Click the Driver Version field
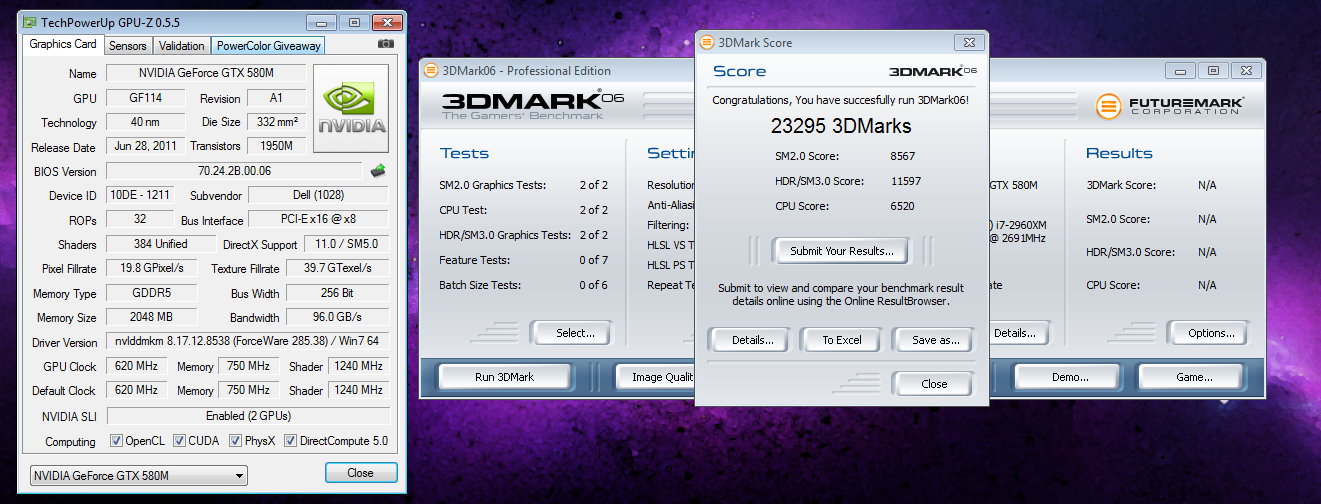This screenshot has width=1321, height=504. tap(248, 342)
